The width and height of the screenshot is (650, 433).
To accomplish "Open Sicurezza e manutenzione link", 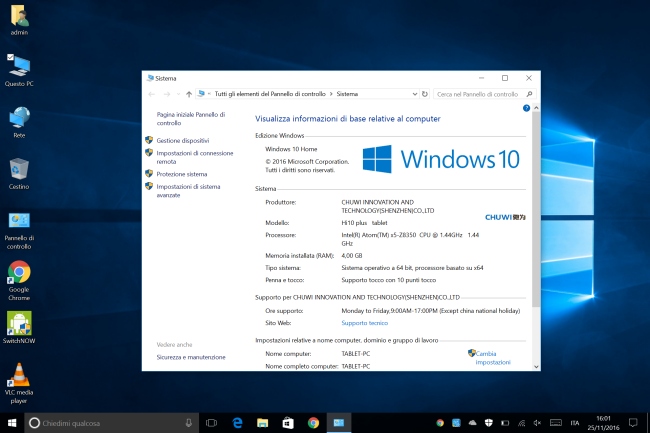I will pos(191,357).
